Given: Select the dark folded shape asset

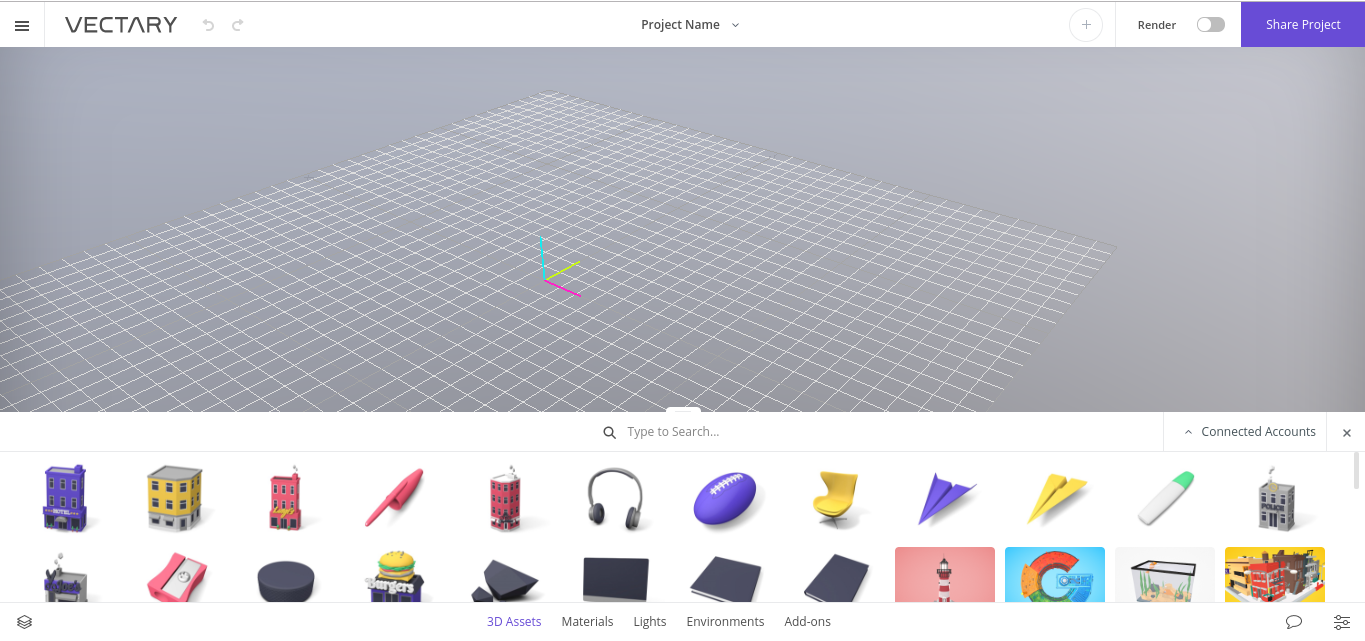Looking at the screenshot, I should click(505, 580).
